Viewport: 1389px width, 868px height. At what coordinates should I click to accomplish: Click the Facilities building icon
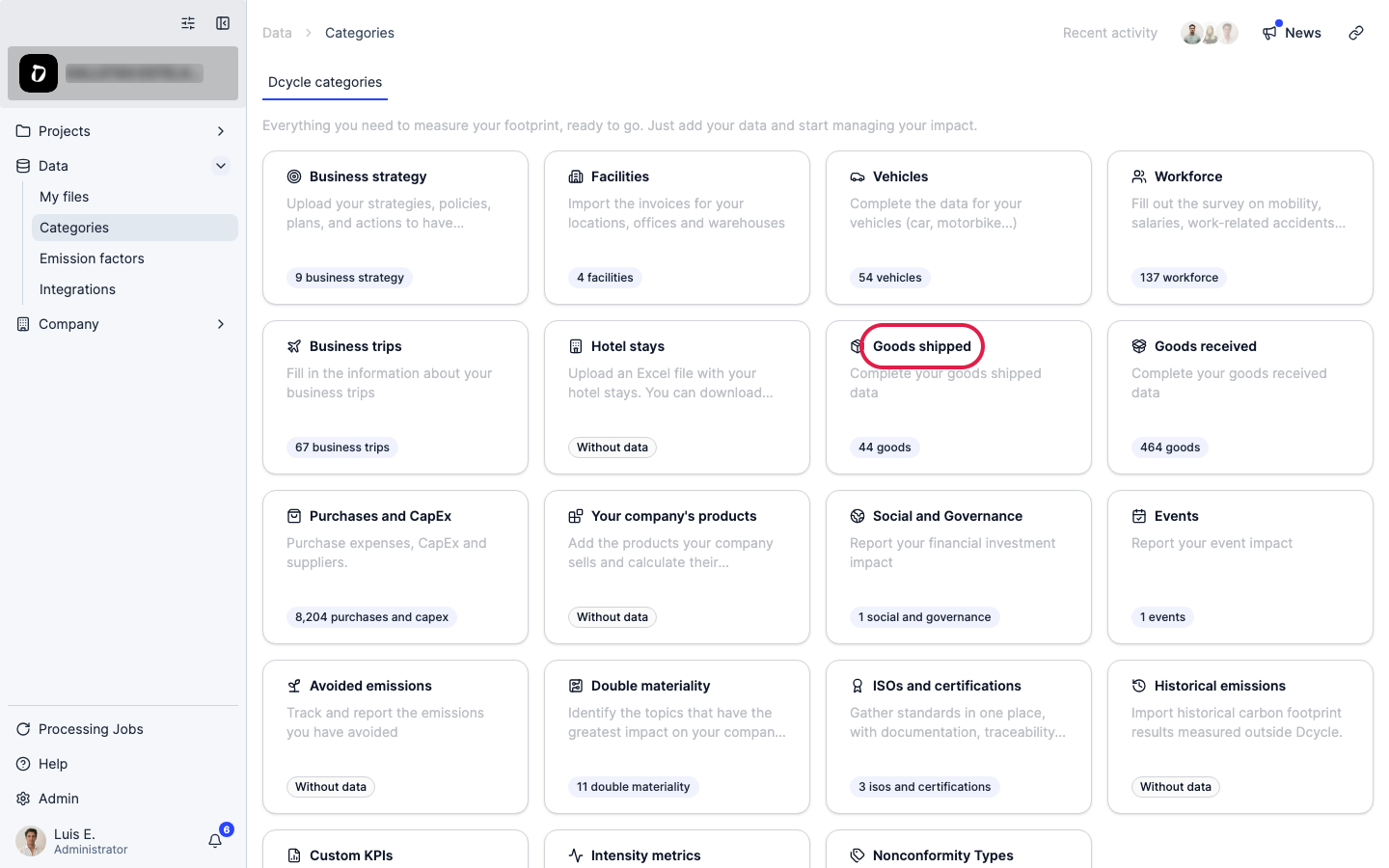click(576, 176)
